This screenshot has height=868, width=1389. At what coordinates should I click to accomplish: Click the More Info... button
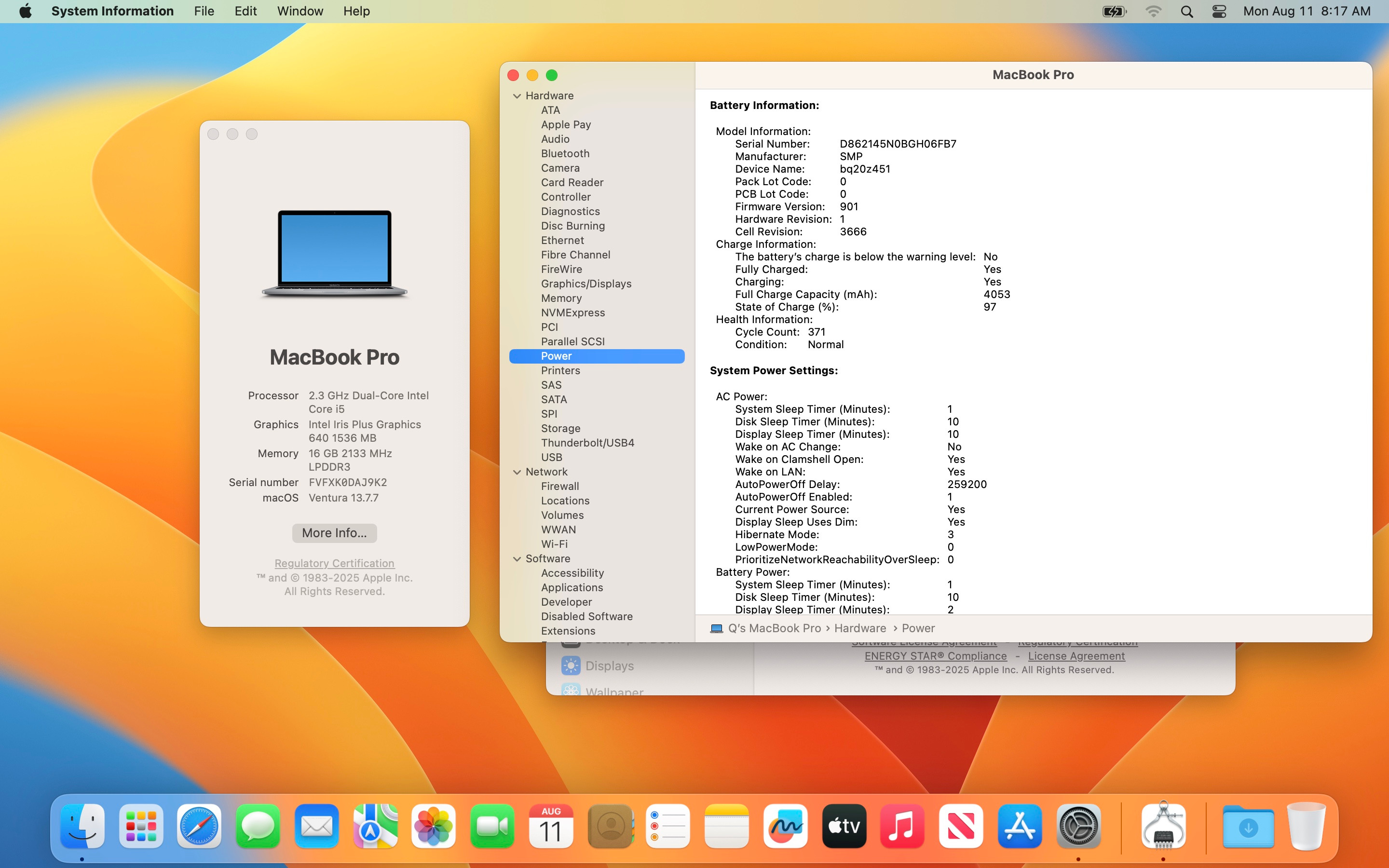point(335,533)
